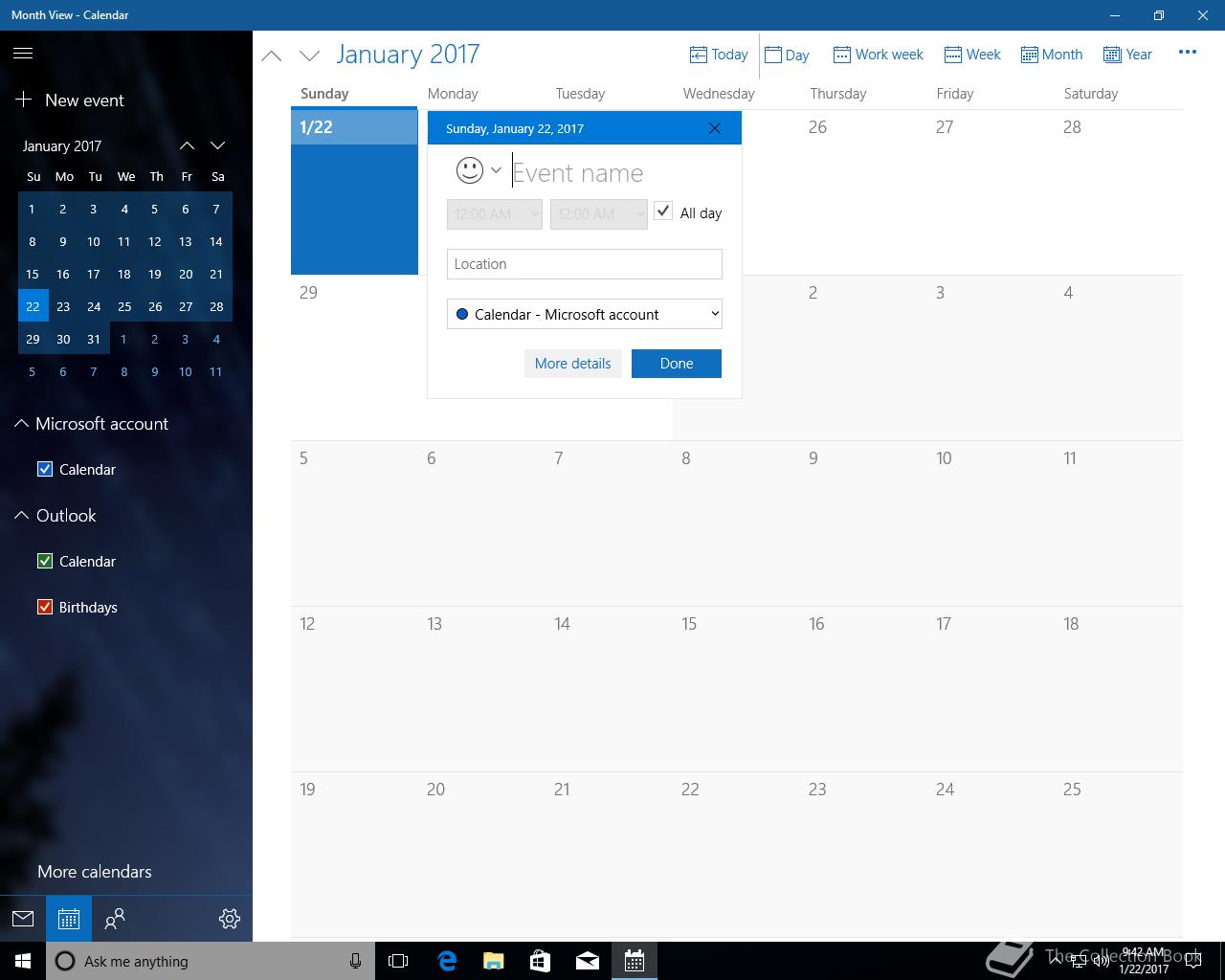Toggle Microsoft account Calendar checkbox

pos(45,469)
